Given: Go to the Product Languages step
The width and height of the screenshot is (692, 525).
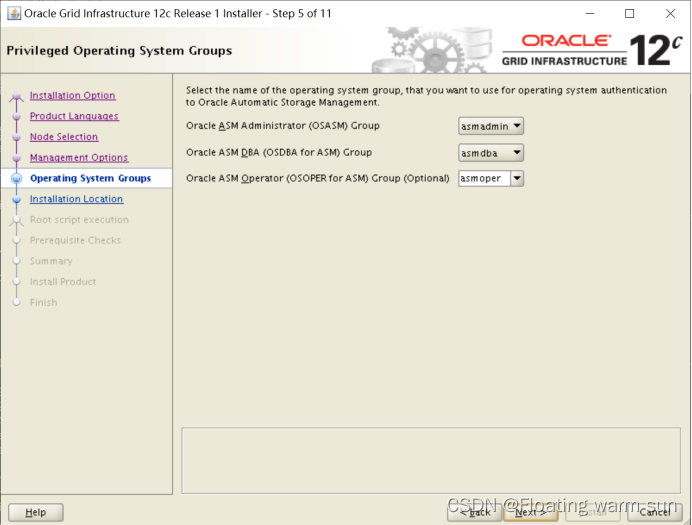Looking at the screenshot, I should 74,116.
